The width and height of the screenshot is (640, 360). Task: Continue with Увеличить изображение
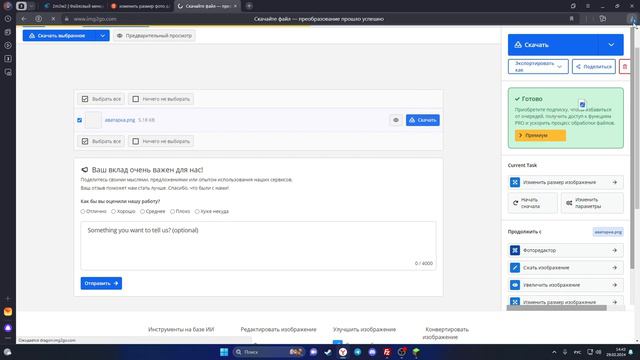[566, 285]
